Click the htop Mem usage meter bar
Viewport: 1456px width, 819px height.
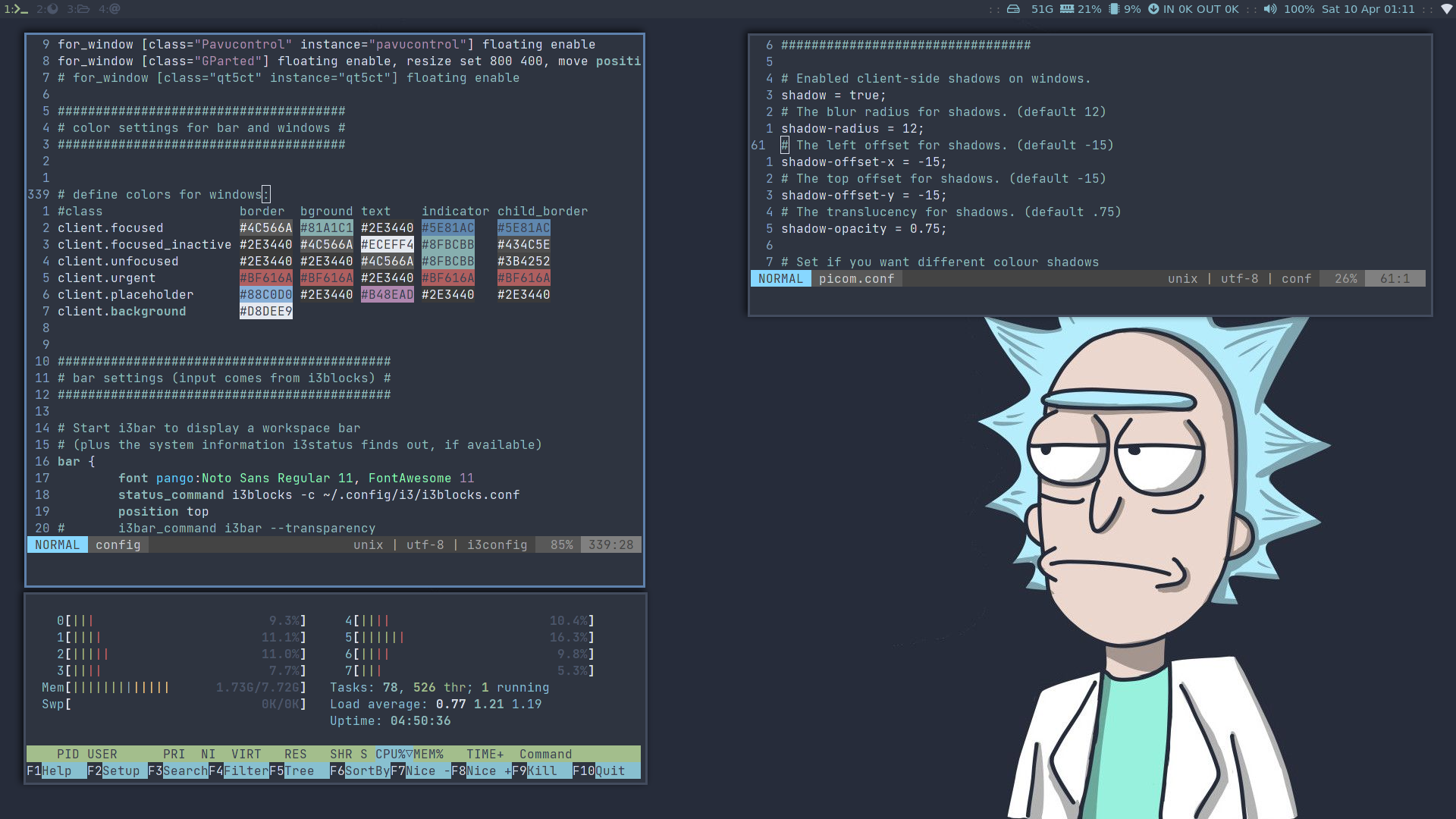pyautogui.click(x=174, y=688)
